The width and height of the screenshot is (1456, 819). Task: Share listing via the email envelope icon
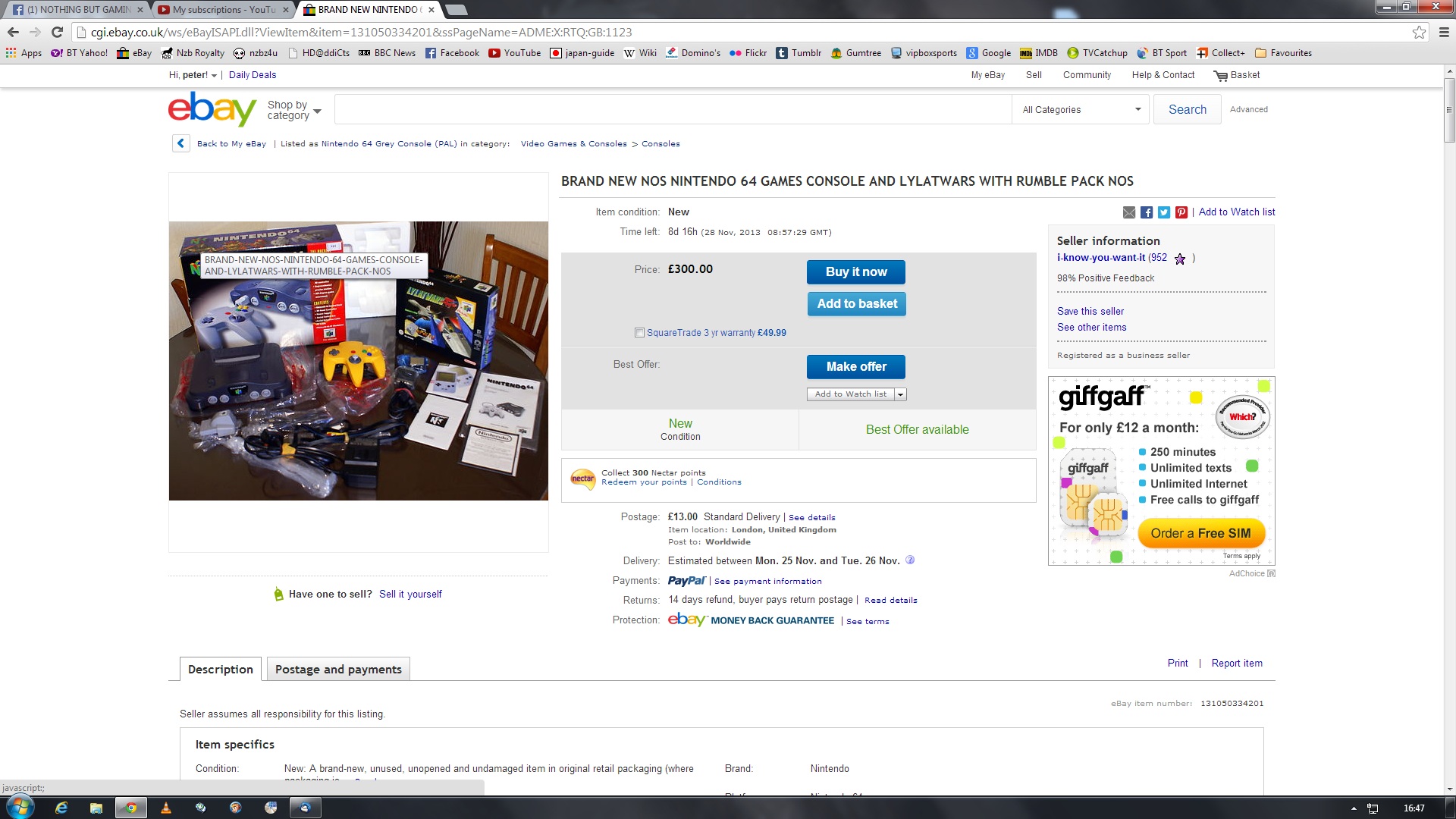point(1129,212)
